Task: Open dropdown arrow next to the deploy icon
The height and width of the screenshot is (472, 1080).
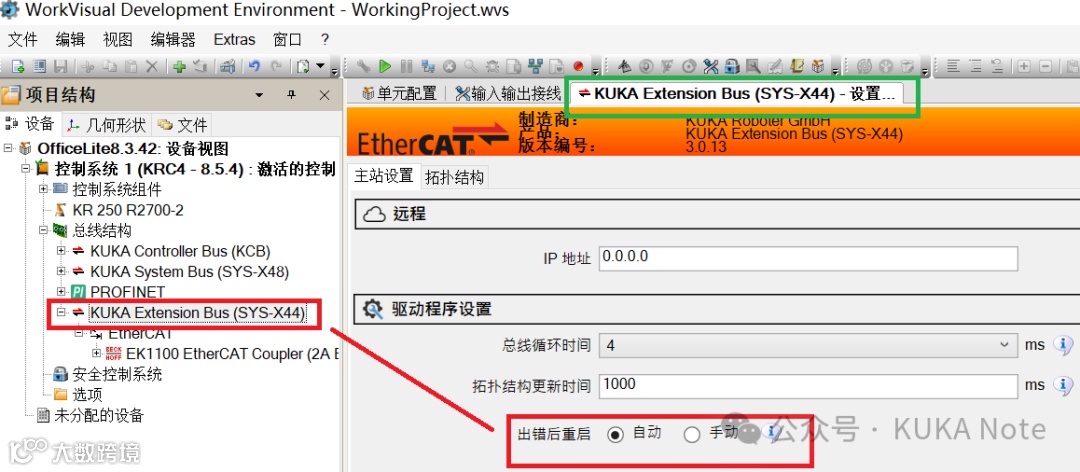Action: pyautogui.click(x=320, y=66)
